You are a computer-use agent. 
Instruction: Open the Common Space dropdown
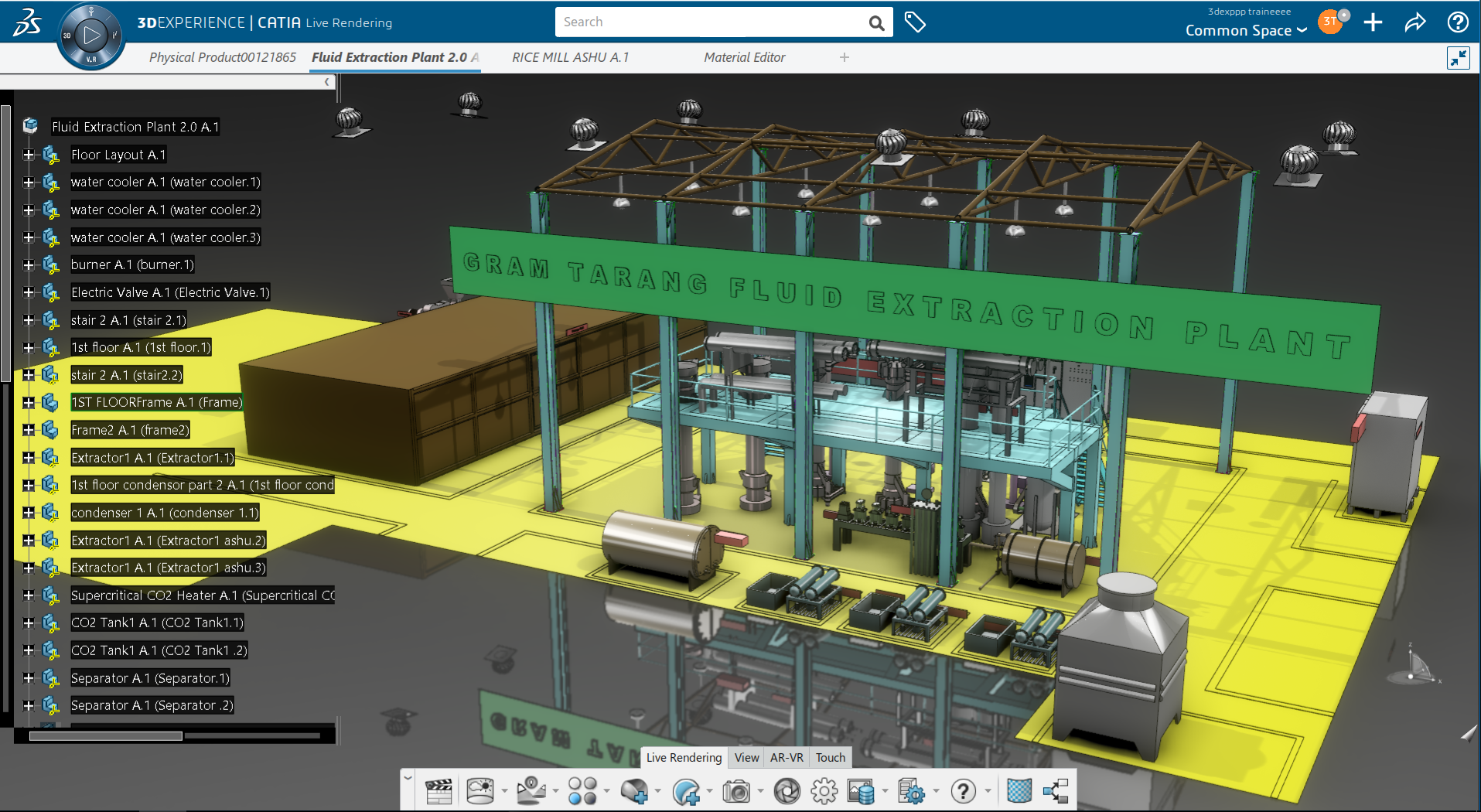tap(1246, 30)
